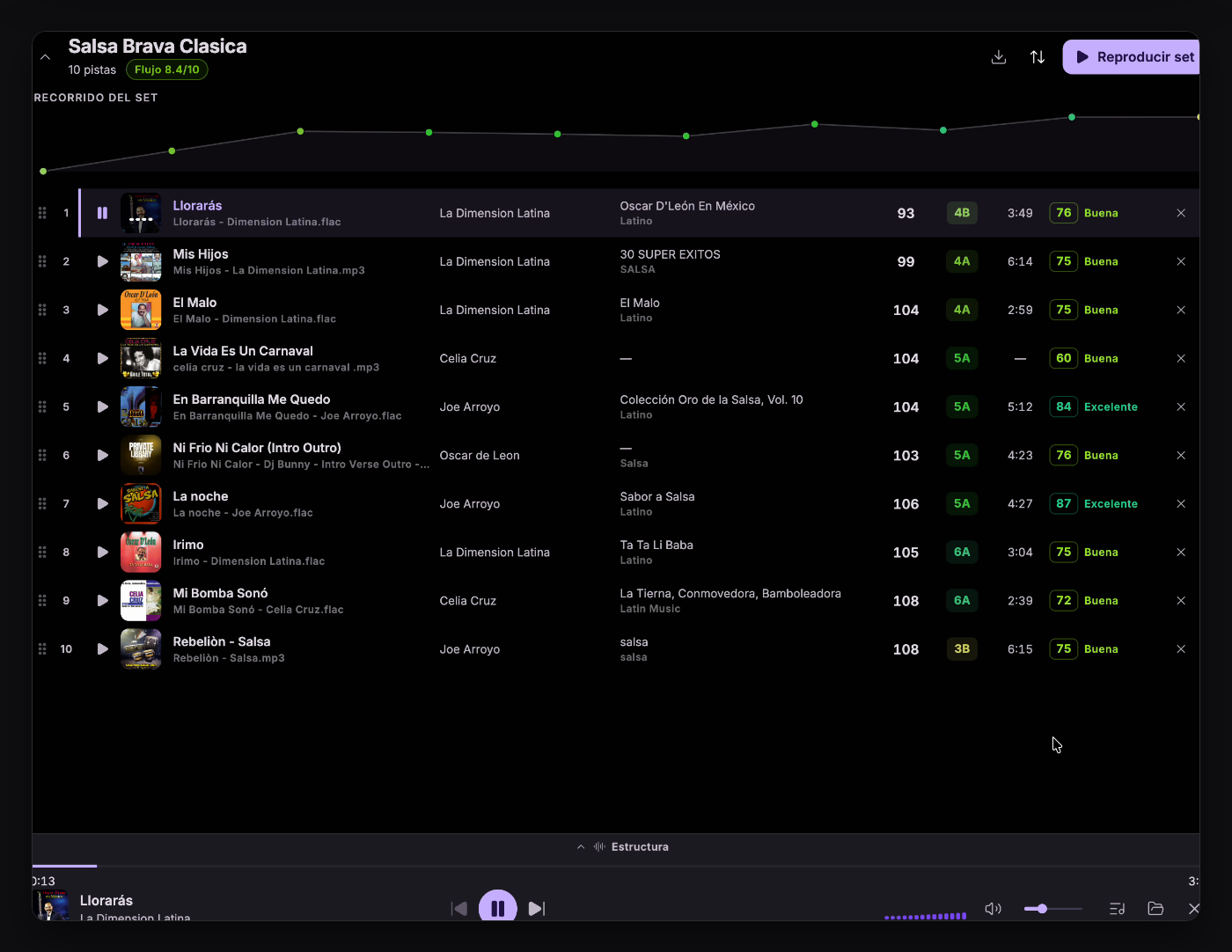Click the La noche album cover

(x=141, y=503)
